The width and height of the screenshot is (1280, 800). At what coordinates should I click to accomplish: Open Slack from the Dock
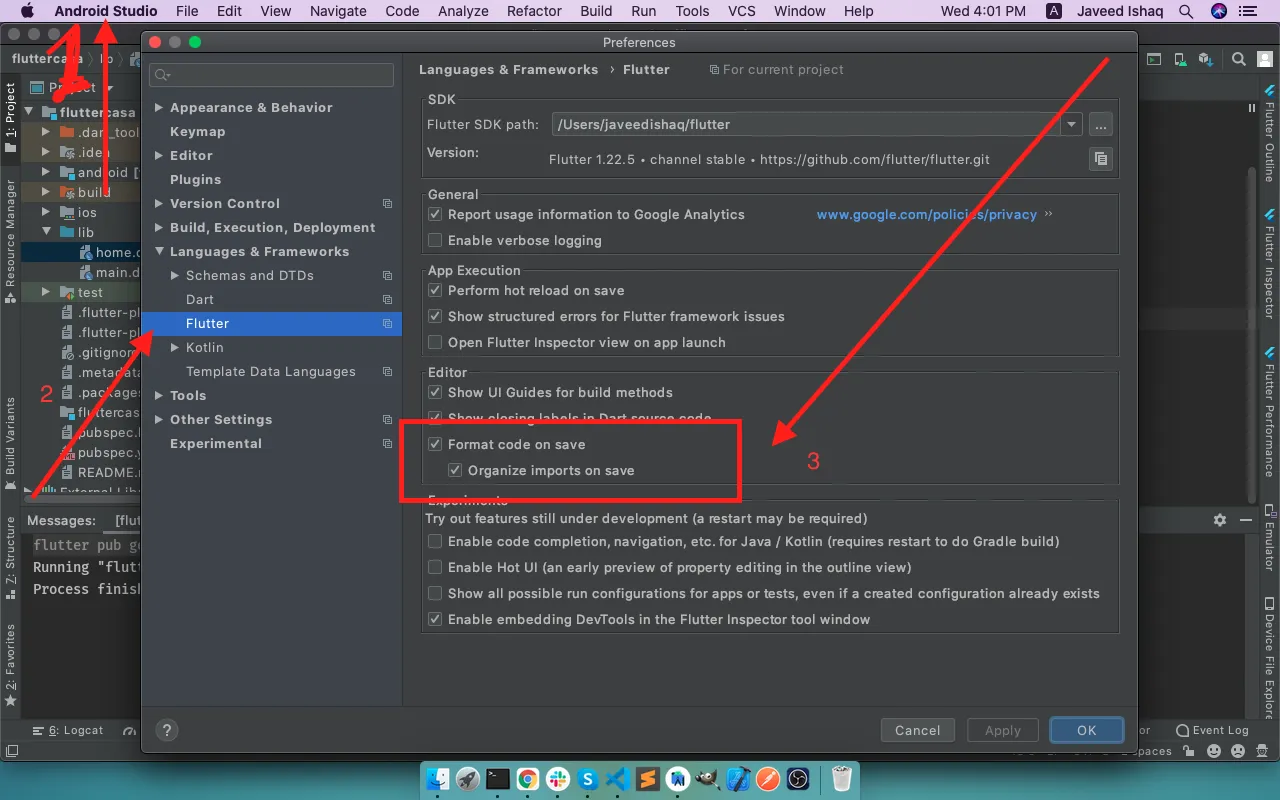pyautogui.click(x=557, y=779)
